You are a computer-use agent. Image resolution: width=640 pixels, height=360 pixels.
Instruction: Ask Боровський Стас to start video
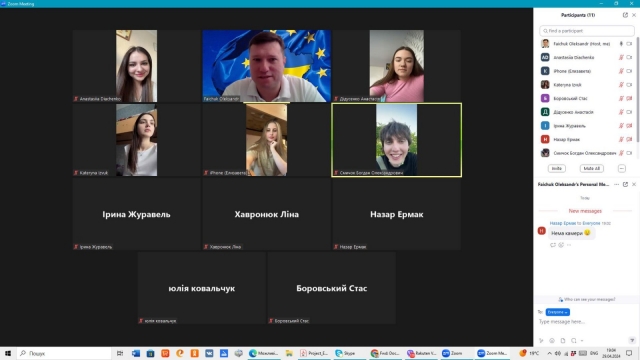click(x=629, y=98)
